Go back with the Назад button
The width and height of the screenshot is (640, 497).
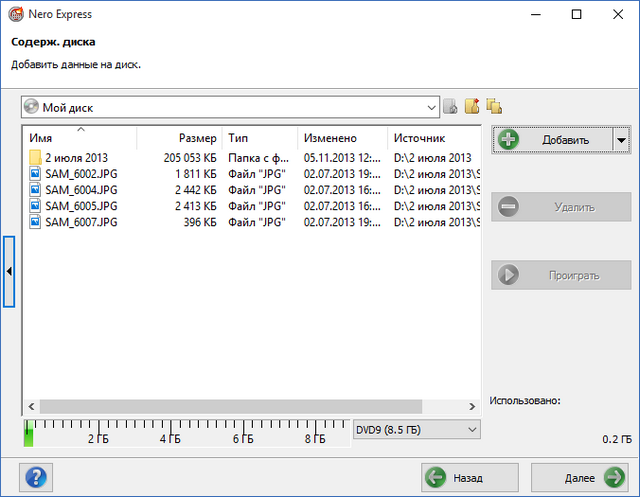[470, 477]
